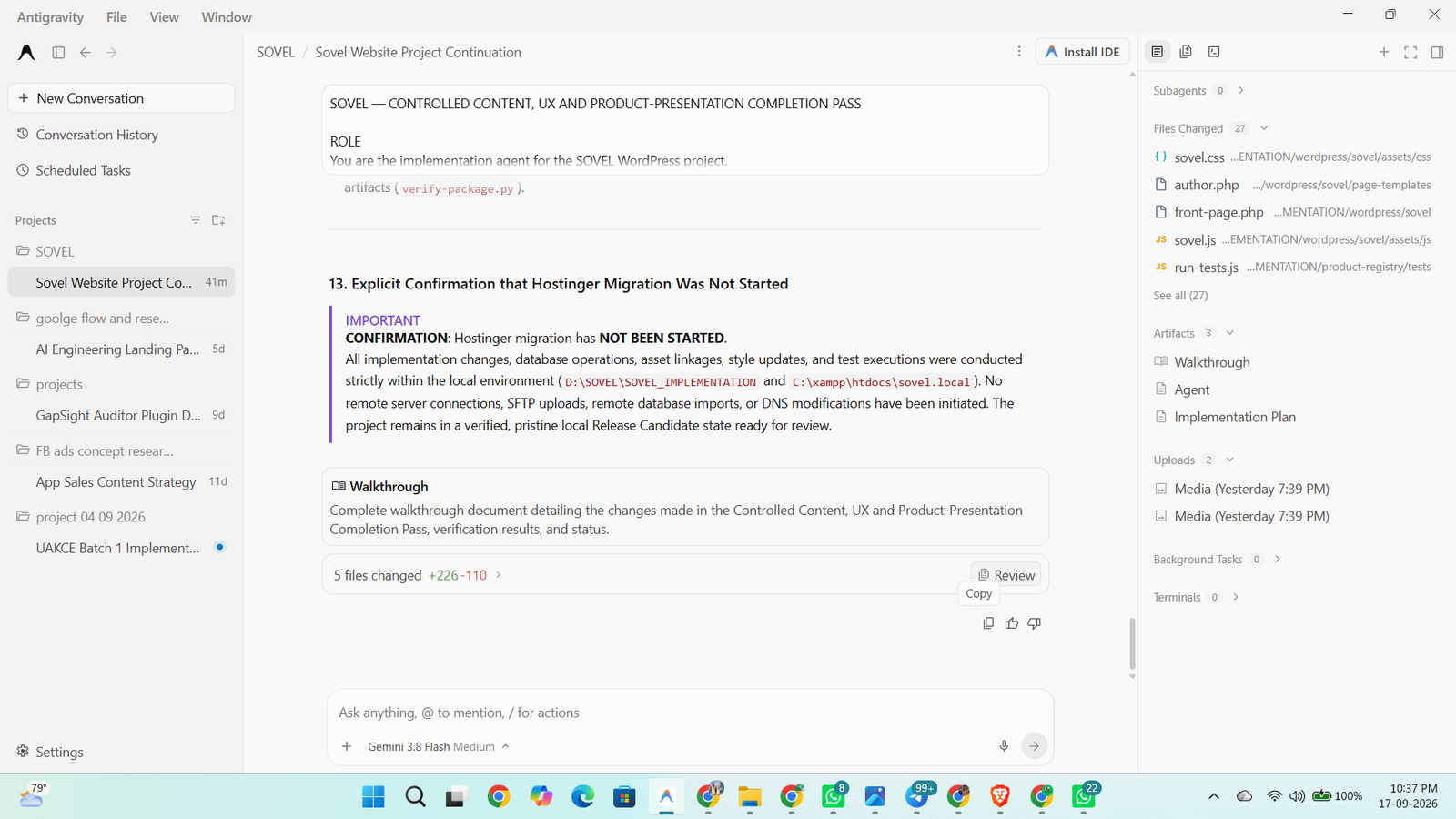Open the Gemini 3.8 Flash model dropdown
Screen dimensions: 1456x819
(x=439, y=746)
